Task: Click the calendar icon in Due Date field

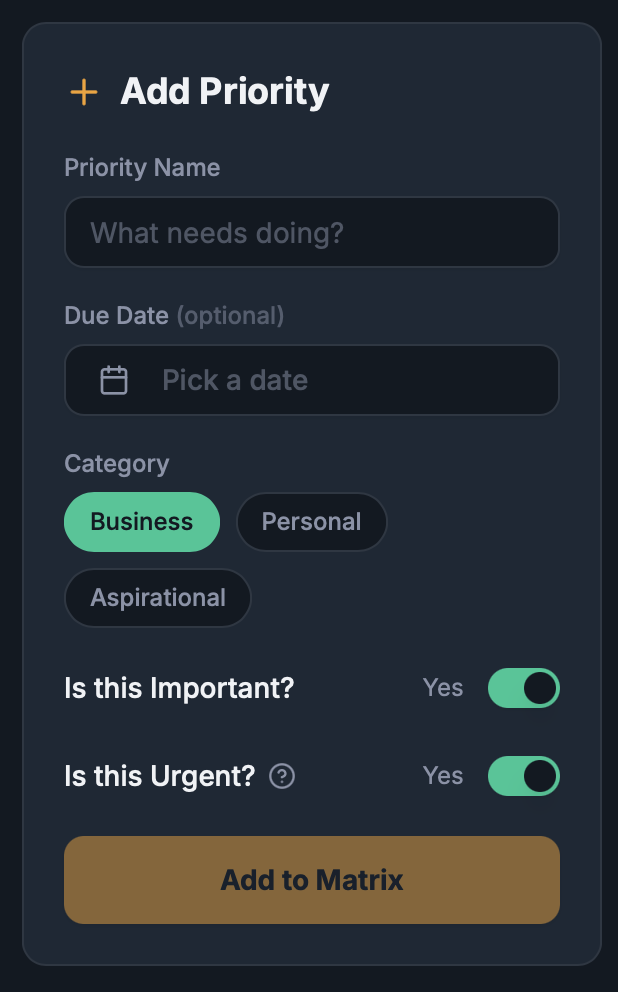Action: click(x=114, y=380)
